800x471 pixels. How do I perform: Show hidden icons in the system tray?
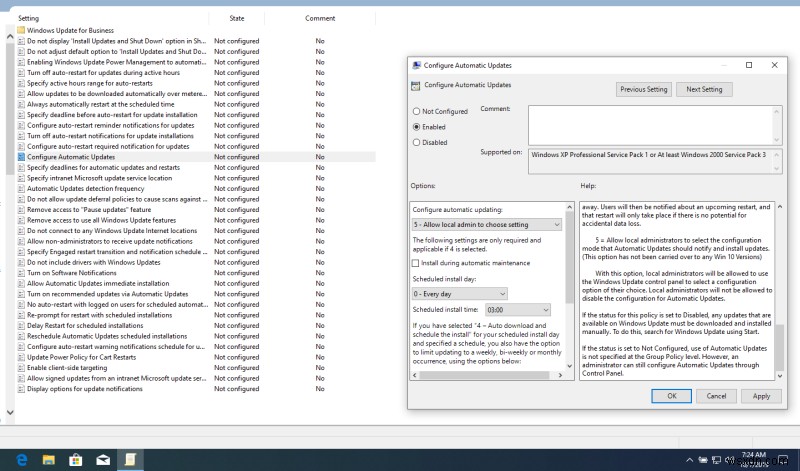689,460
